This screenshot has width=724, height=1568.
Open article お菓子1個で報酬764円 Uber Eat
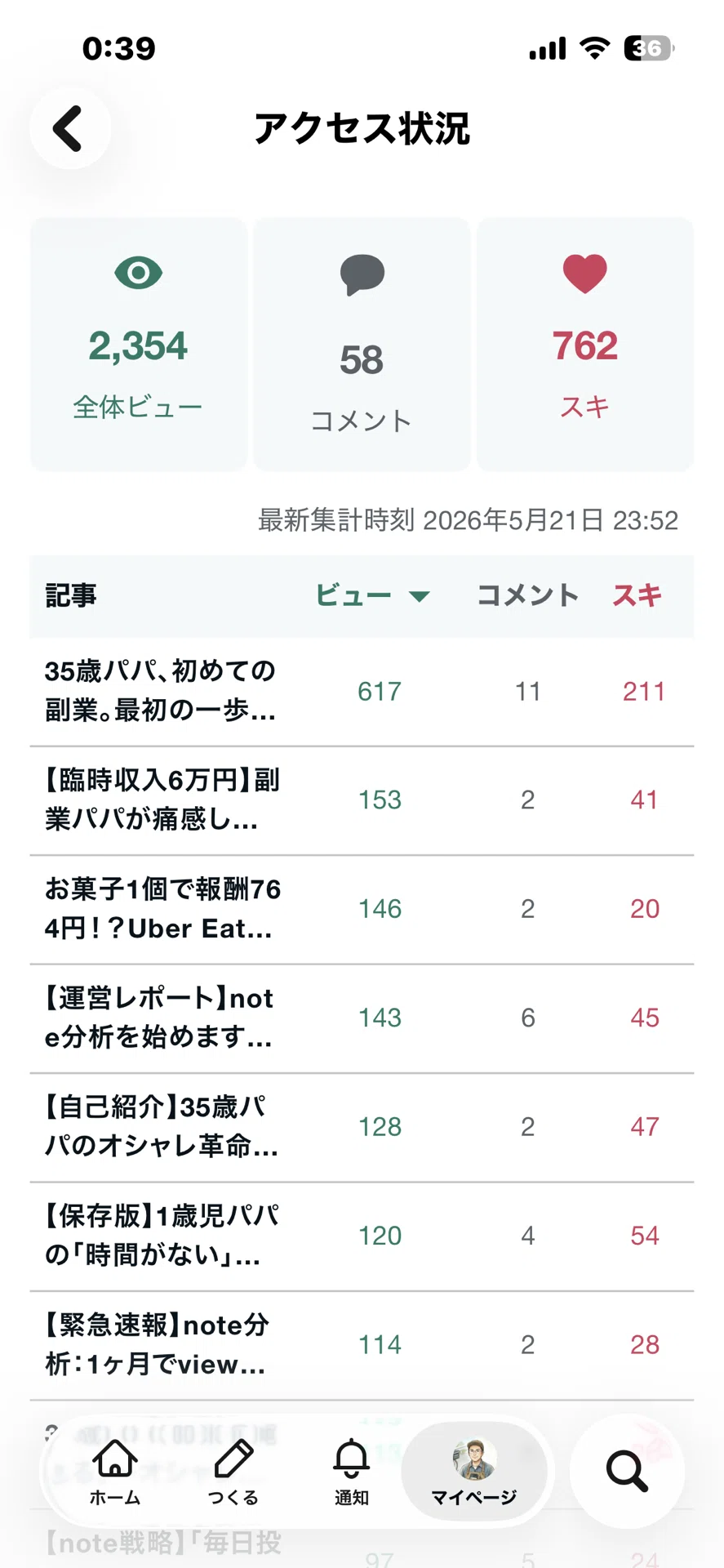[362, 909]
